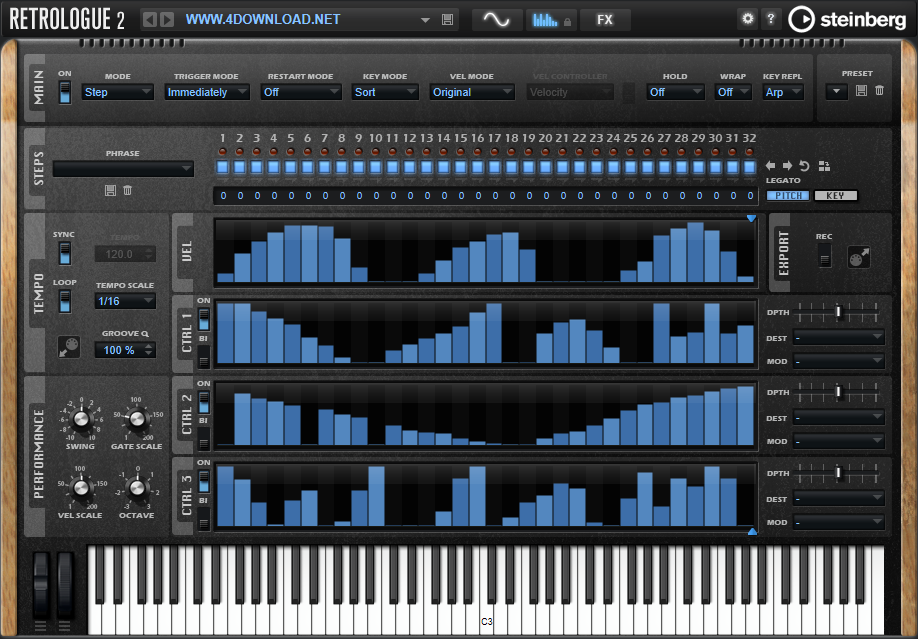918x639 pixels.
Task: Load the next program with right arrow
Action: (x=167, y=20)
